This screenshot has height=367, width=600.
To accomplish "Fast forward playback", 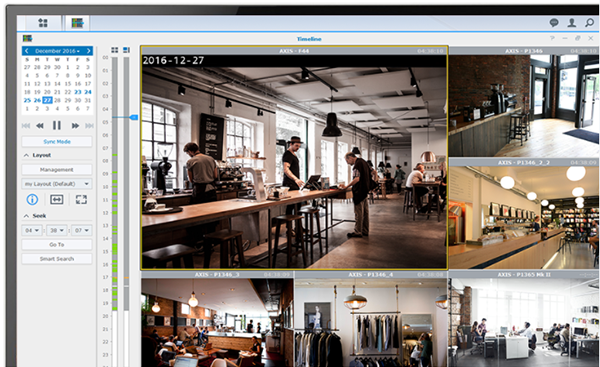I will [75, 126].
